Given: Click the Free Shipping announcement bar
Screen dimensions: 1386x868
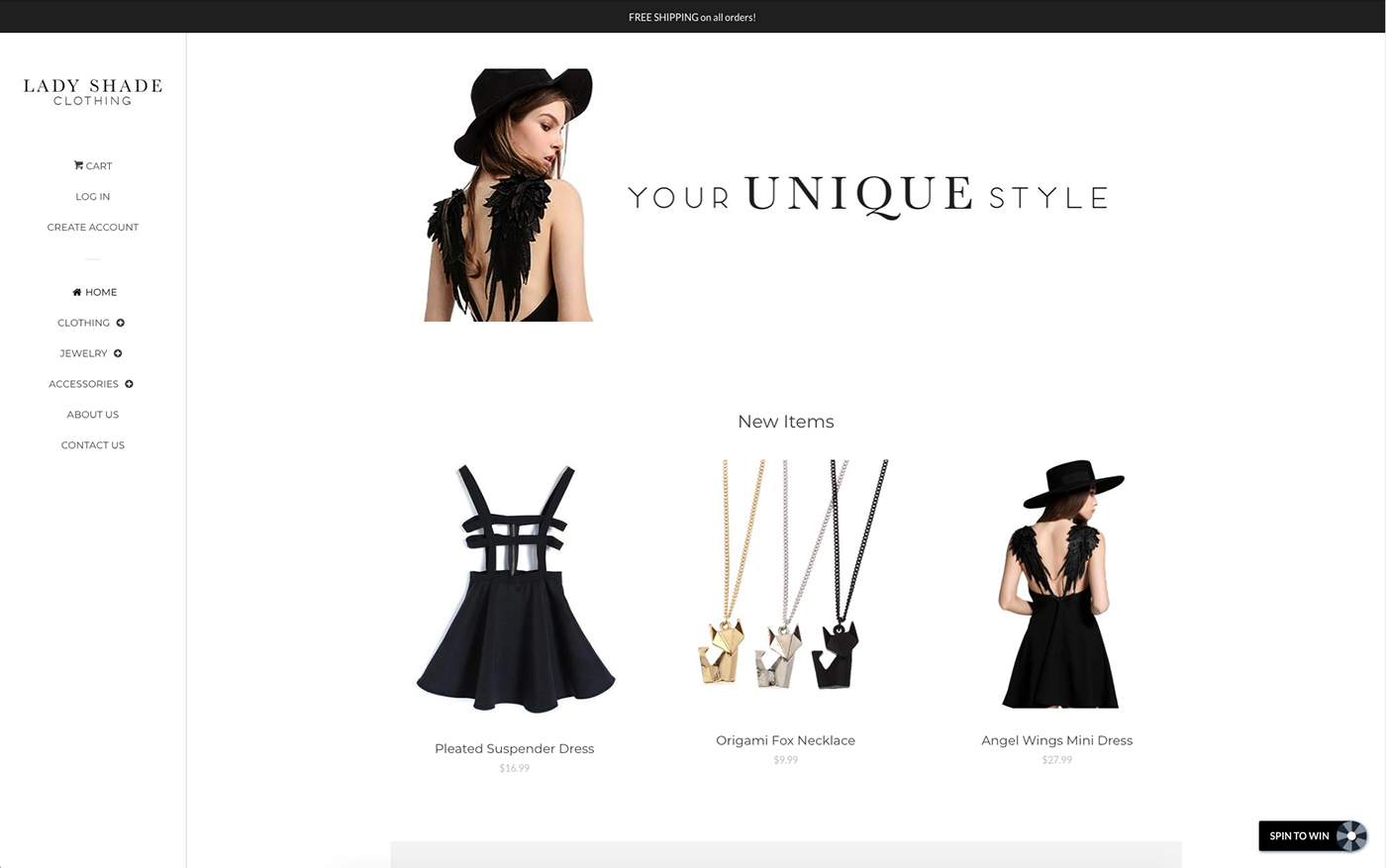Looking at the screenshot, I should (693, 17).
